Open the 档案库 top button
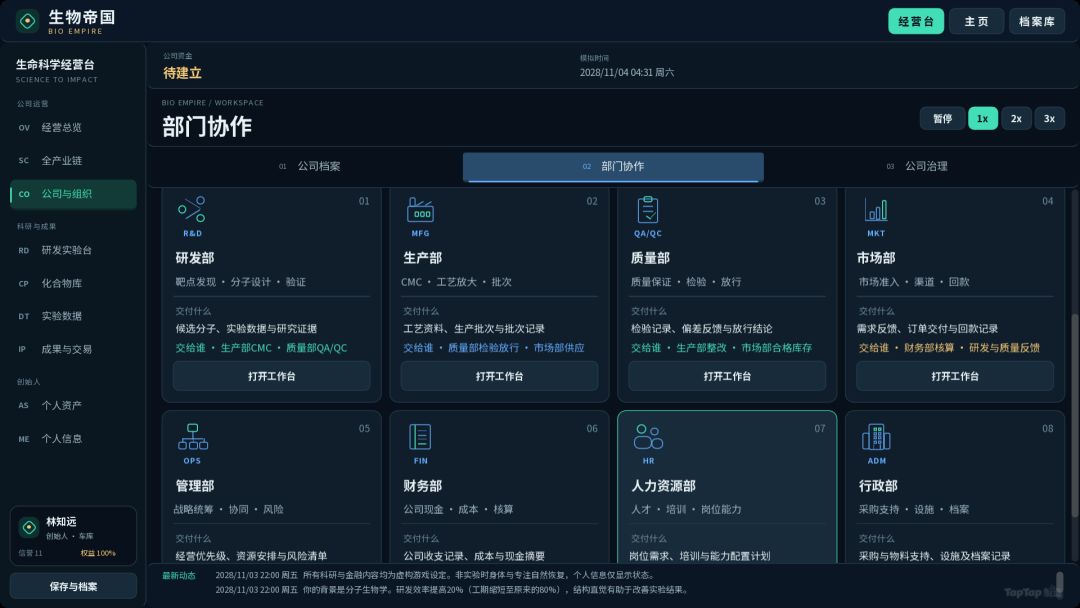 tap(1037, 21)
